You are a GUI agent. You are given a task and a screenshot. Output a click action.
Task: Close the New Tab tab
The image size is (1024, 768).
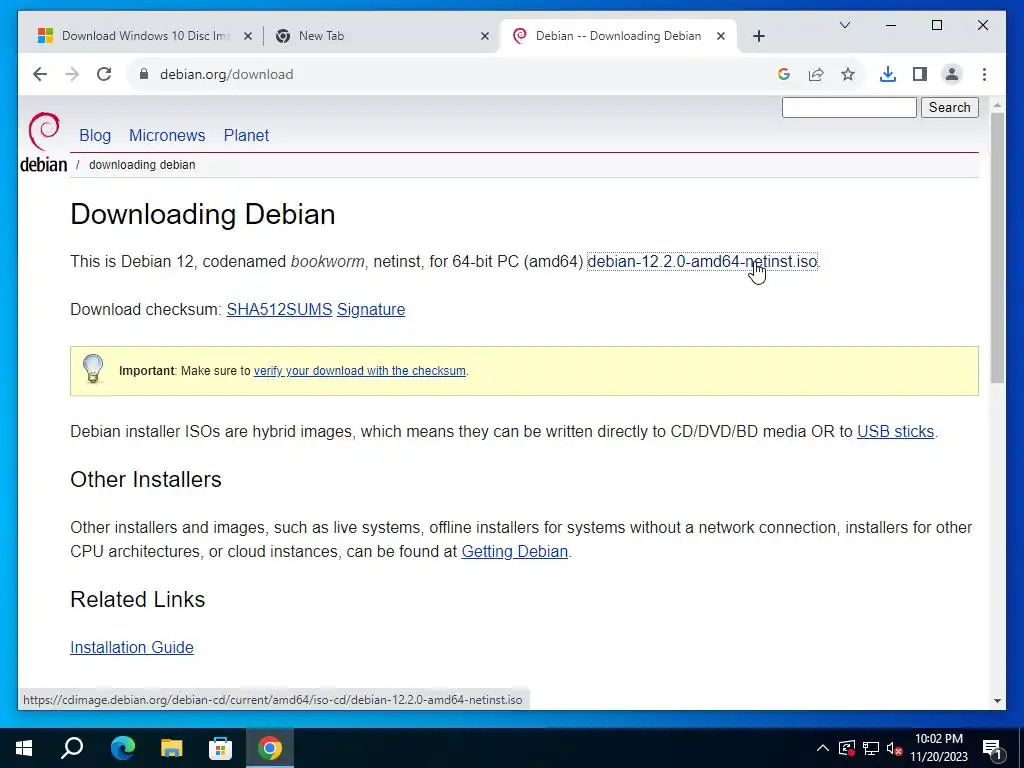485,36
